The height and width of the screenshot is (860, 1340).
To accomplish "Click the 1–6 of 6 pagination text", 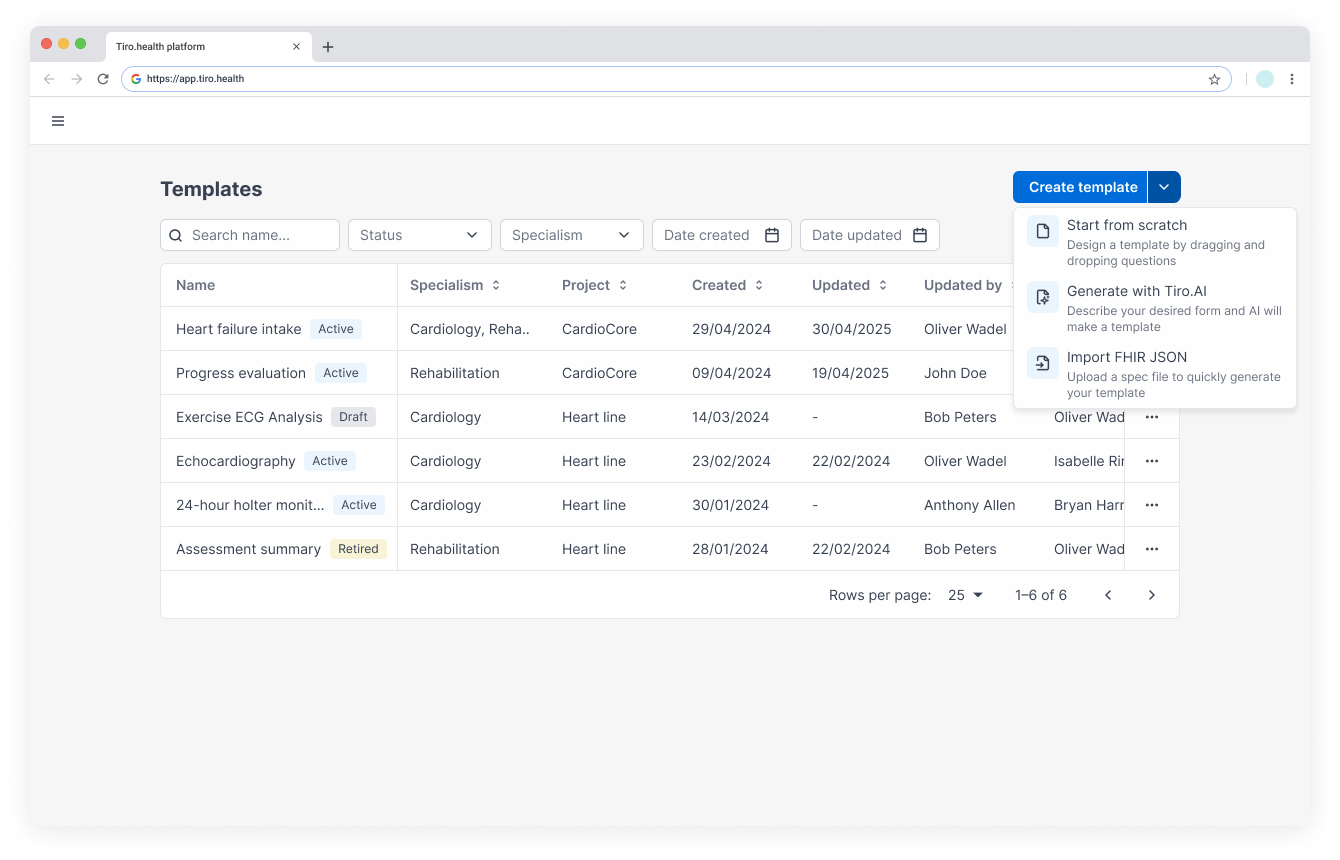I will click(1041, 595).
